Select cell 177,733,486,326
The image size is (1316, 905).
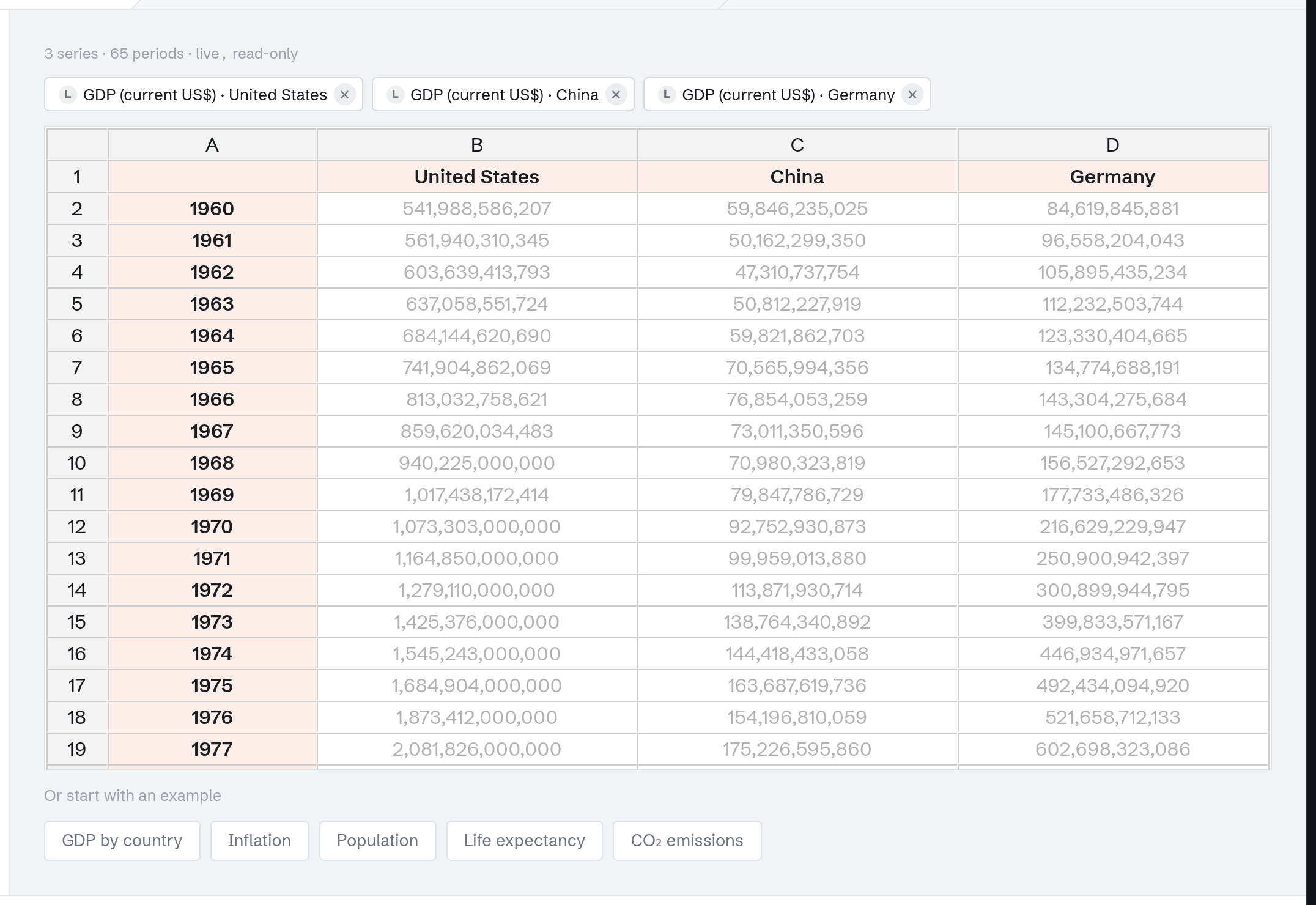coord(1113,495)
